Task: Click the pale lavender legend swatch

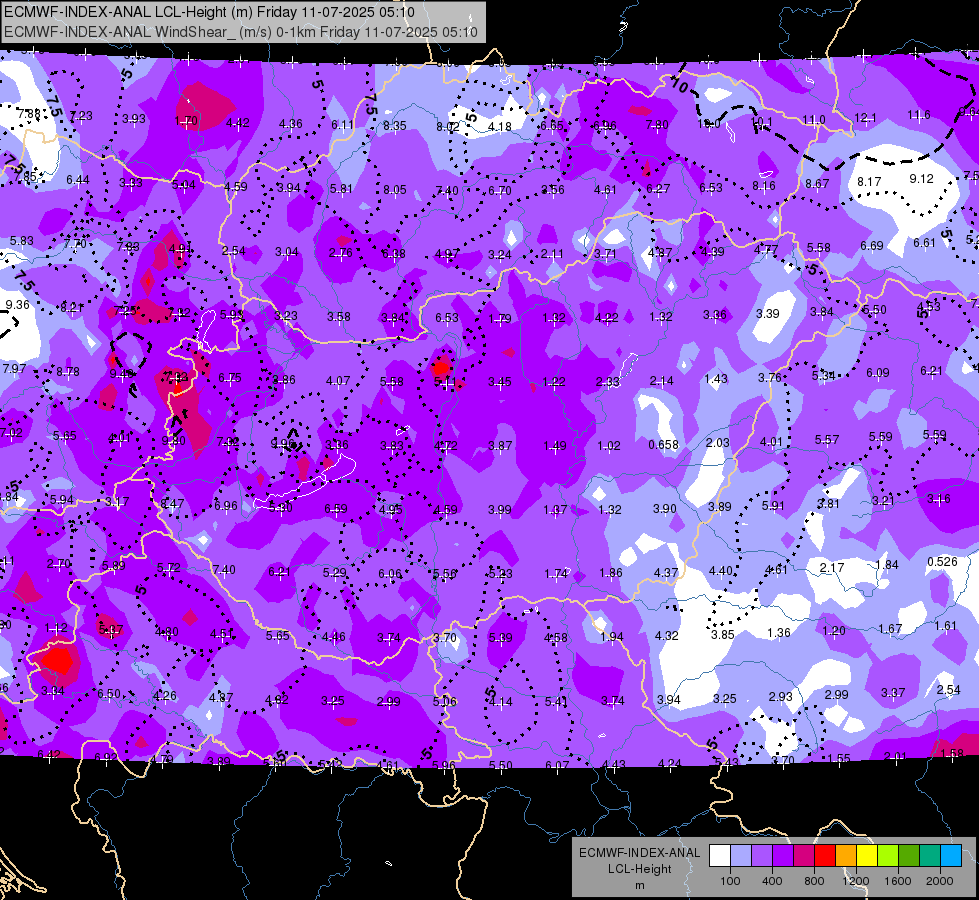Action: pos(741,856)
